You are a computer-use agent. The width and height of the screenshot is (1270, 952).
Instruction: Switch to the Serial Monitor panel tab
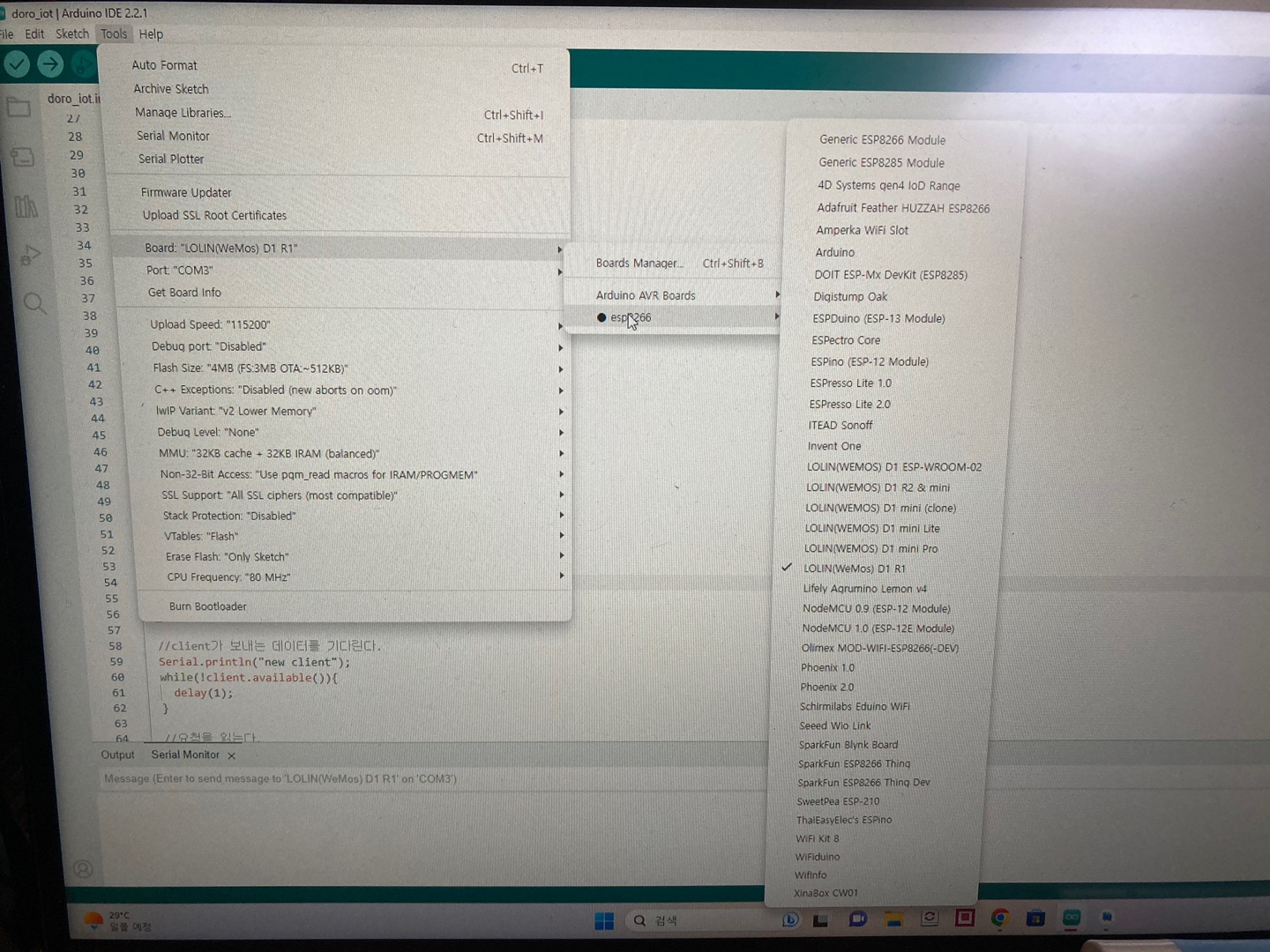point(185,755)
